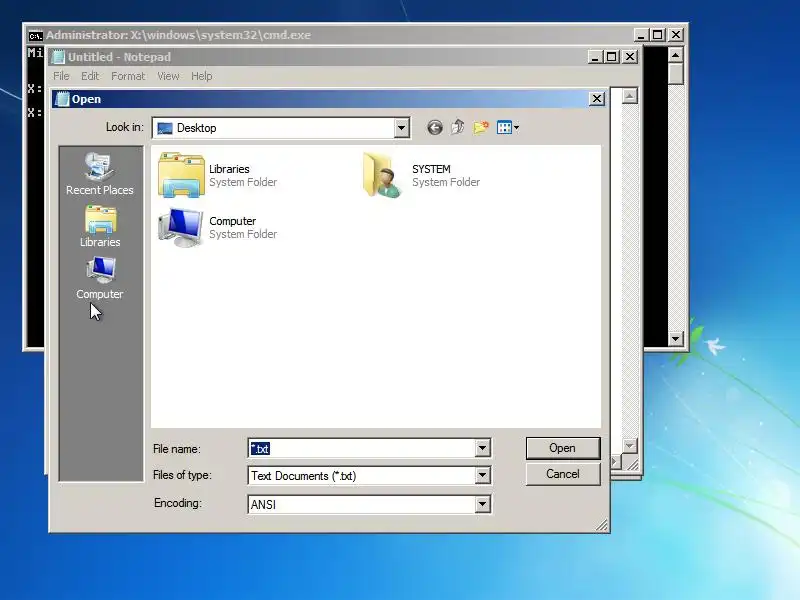800x600 pixels.
Task: Select Libraries in the left places bar
Action: pos(100,227)
